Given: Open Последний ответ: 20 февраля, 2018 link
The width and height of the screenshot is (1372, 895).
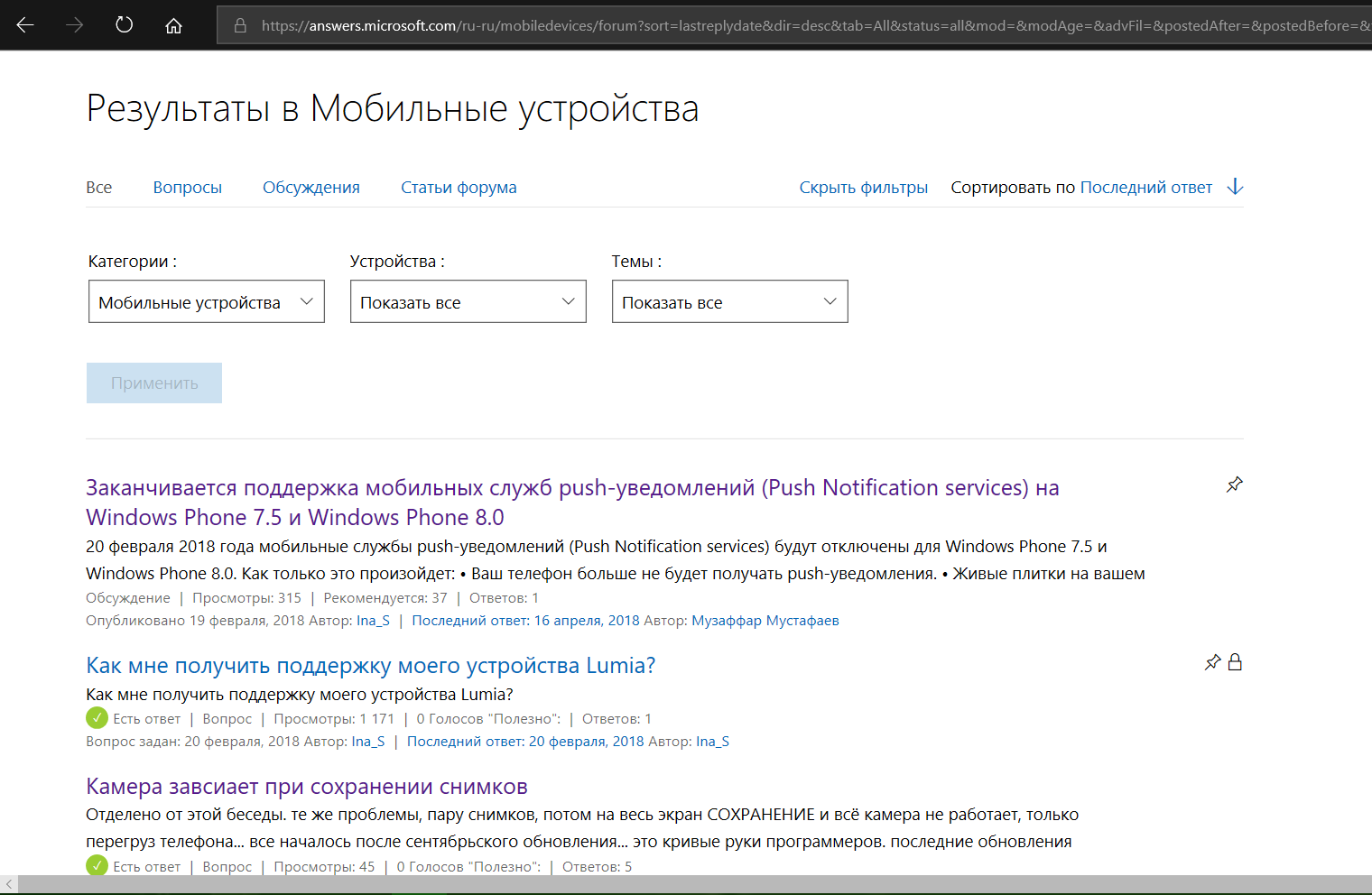Looking at the screenshot, I should (x=525, y=742).
